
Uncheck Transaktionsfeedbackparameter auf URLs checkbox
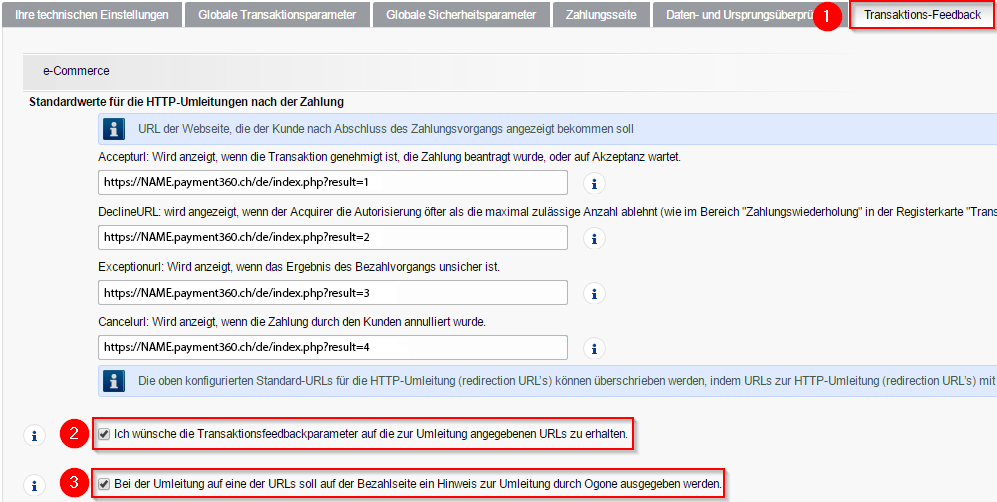click(x=105, y=434)
